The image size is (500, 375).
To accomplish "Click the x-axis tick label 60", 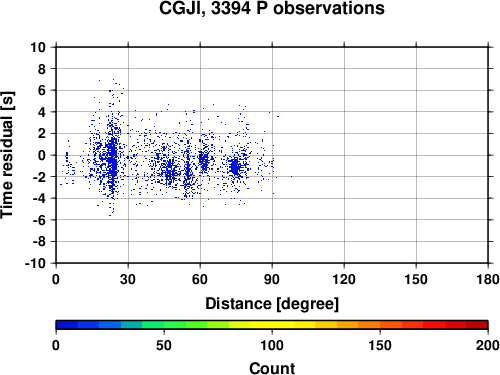I will 200,279.
